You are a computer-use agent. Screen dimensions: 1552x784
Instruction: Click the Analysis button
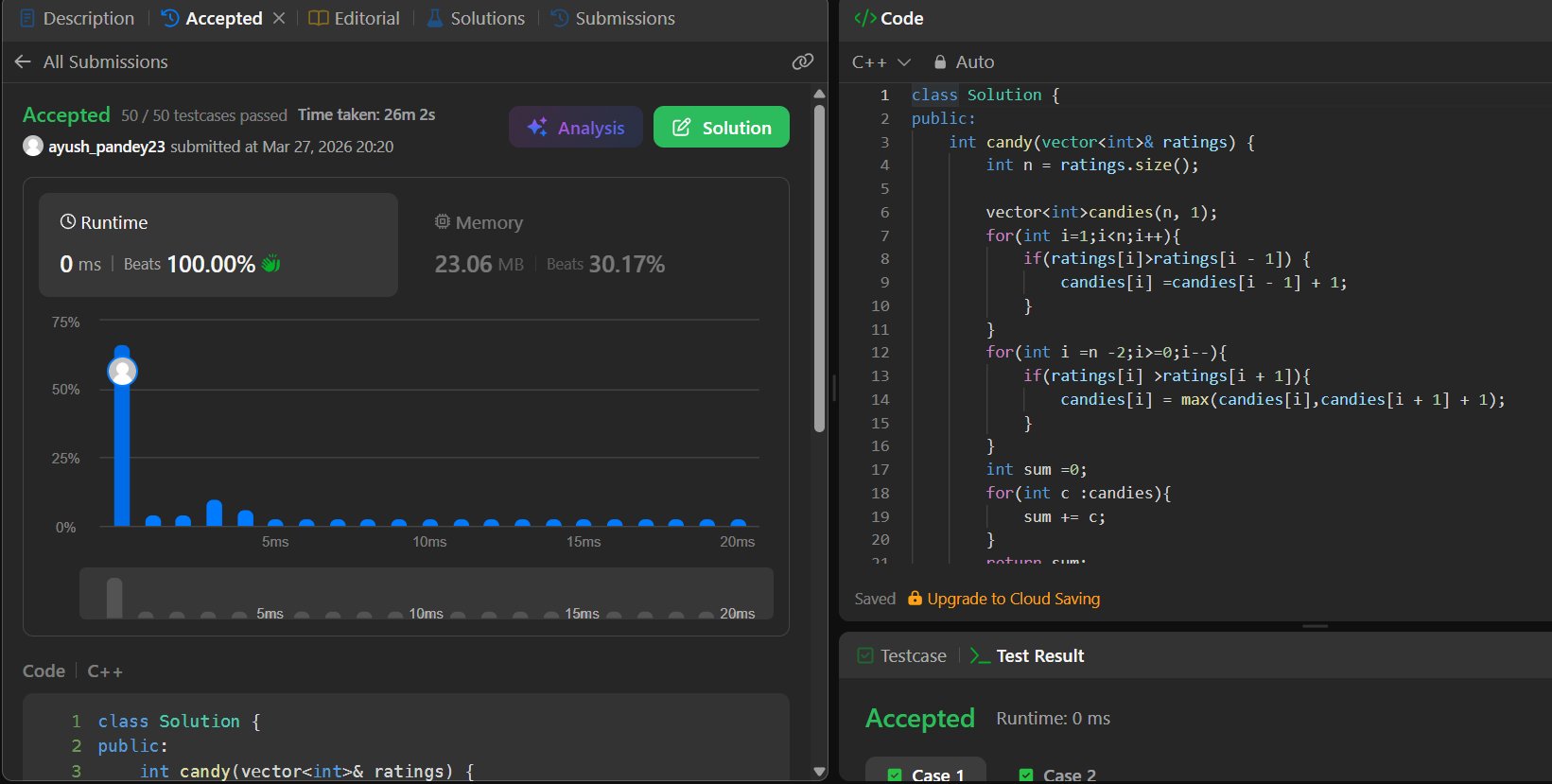click(576, 128)
